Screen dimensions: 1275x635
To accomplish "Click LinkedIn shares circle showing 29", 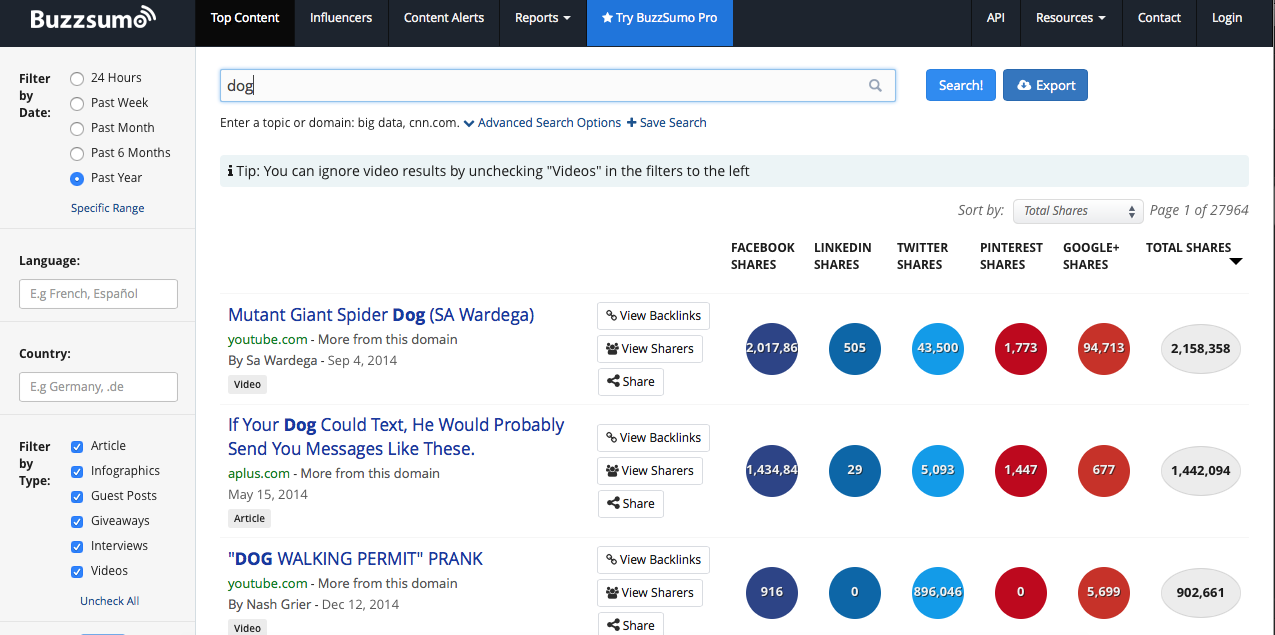I will (855, 471).
